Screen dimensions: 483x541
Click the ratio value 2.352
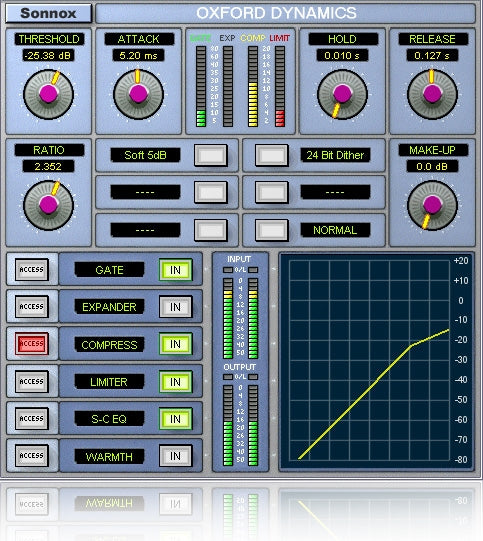[x=48, y=166]
